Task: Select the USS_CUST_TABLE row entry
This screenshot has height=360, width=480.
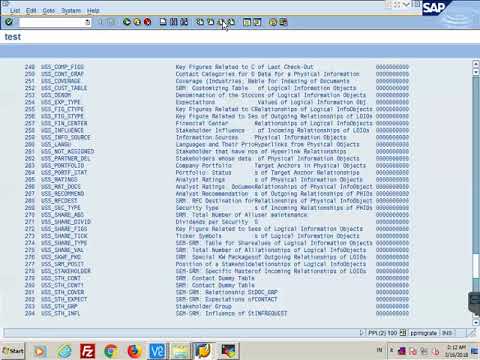Action: pyautogui.click(x=64, y=88)
